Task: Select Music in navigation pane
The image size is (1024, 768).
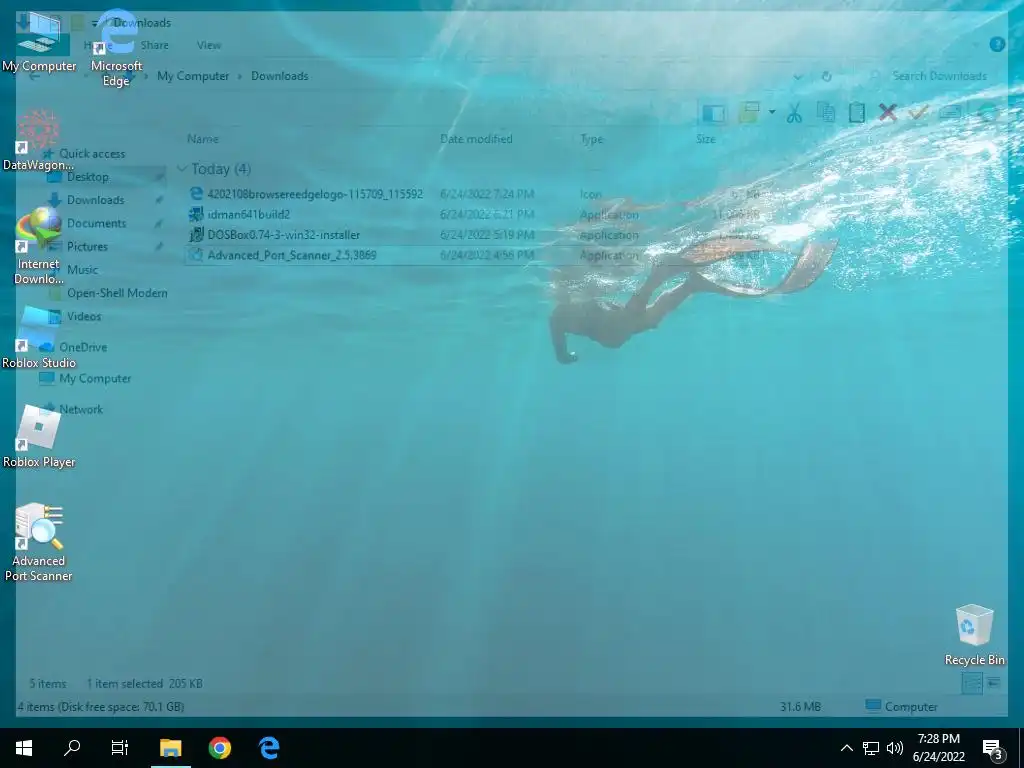Action: pos(82,269)
